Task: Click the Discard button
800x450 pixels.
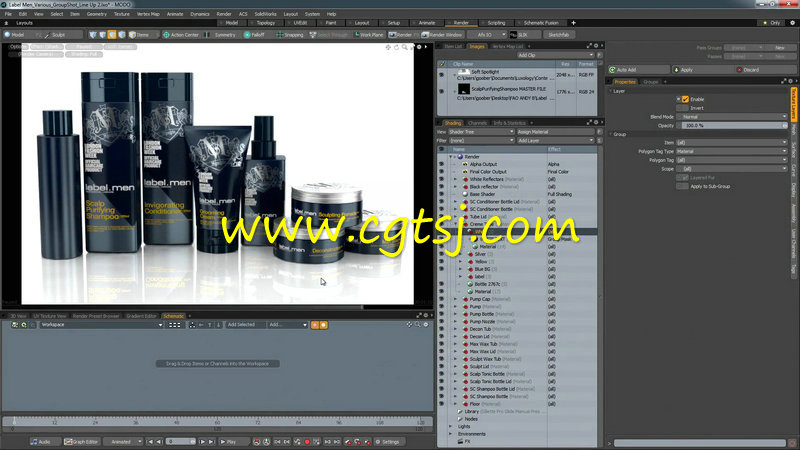Action: pos(765,70)
